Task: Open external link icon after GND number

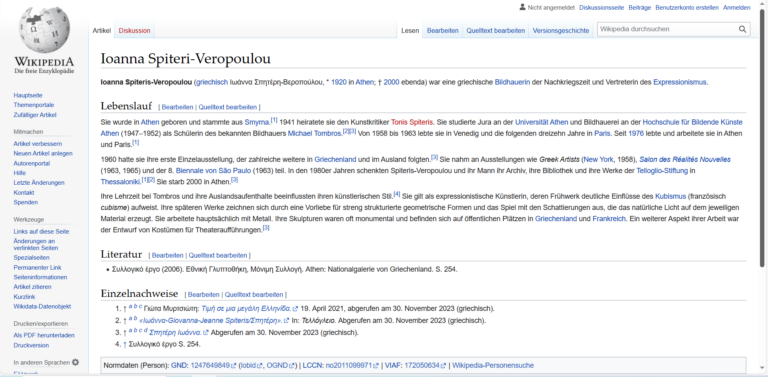Action: tap(234, 366)
